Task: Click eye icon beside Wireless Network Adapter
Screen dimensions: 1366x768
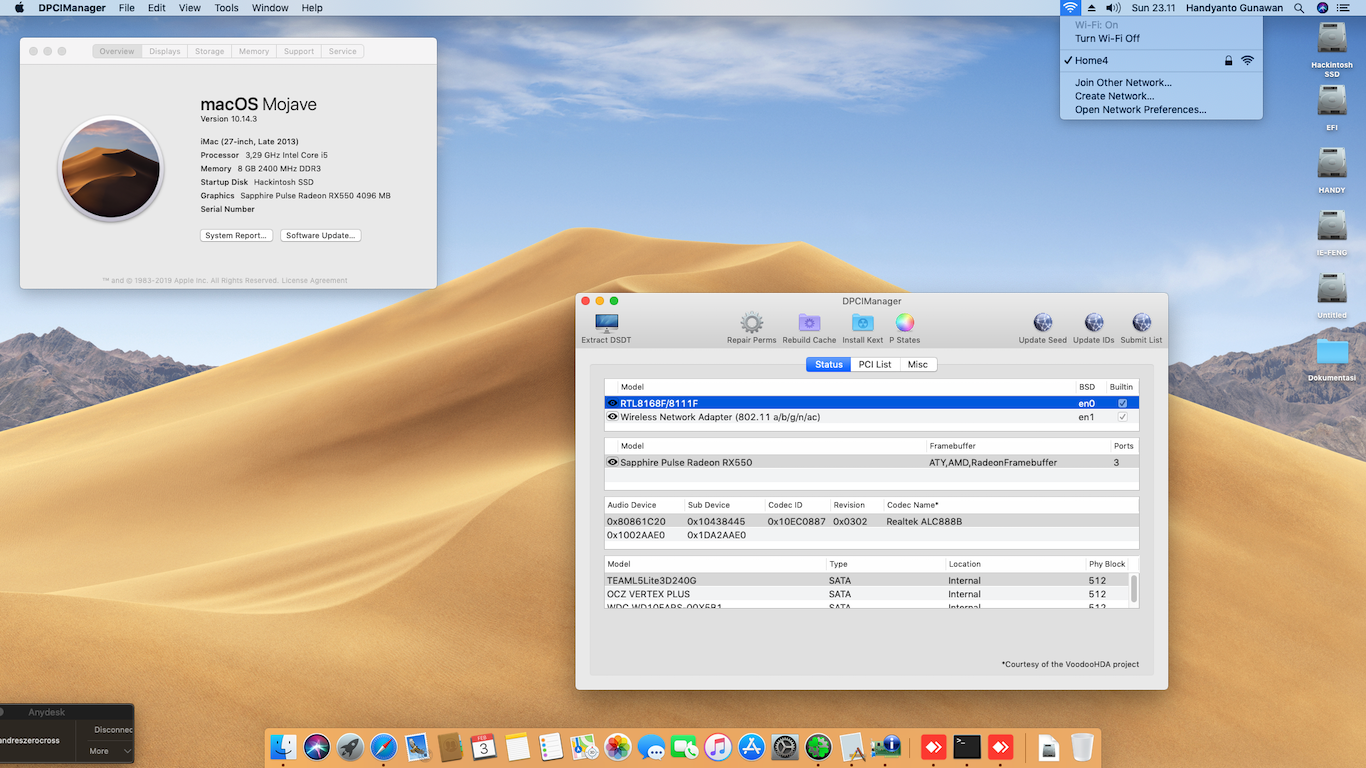Action: point(613,417)
